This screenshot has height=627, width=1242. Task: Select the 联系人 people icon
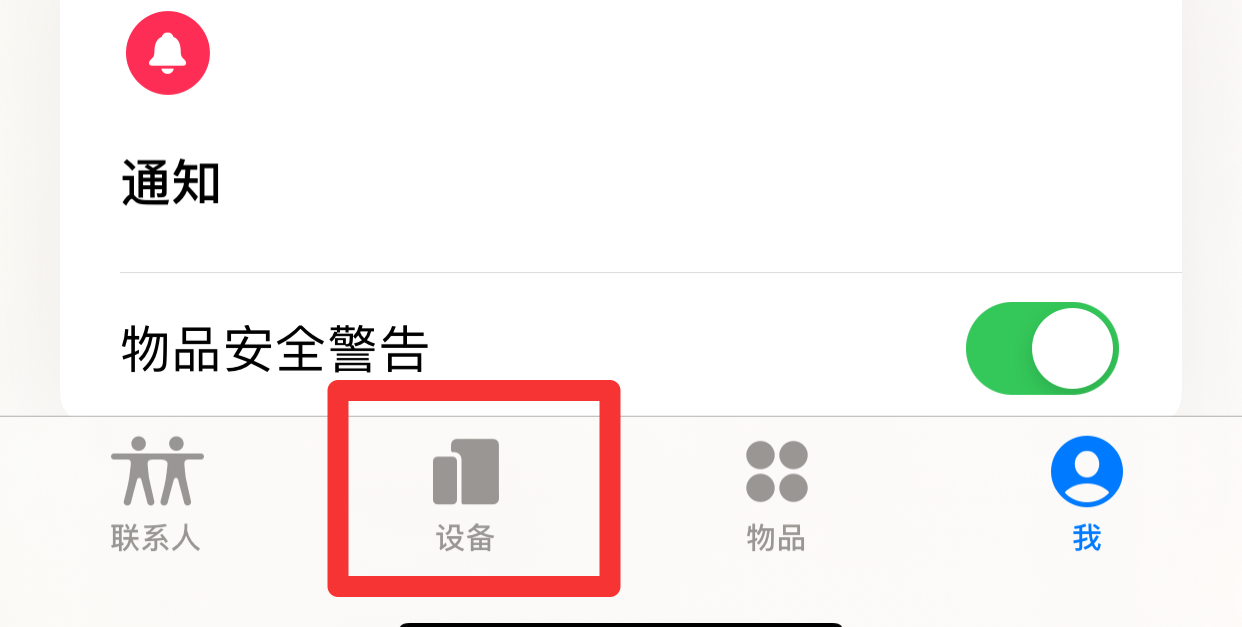coord(157,471)
